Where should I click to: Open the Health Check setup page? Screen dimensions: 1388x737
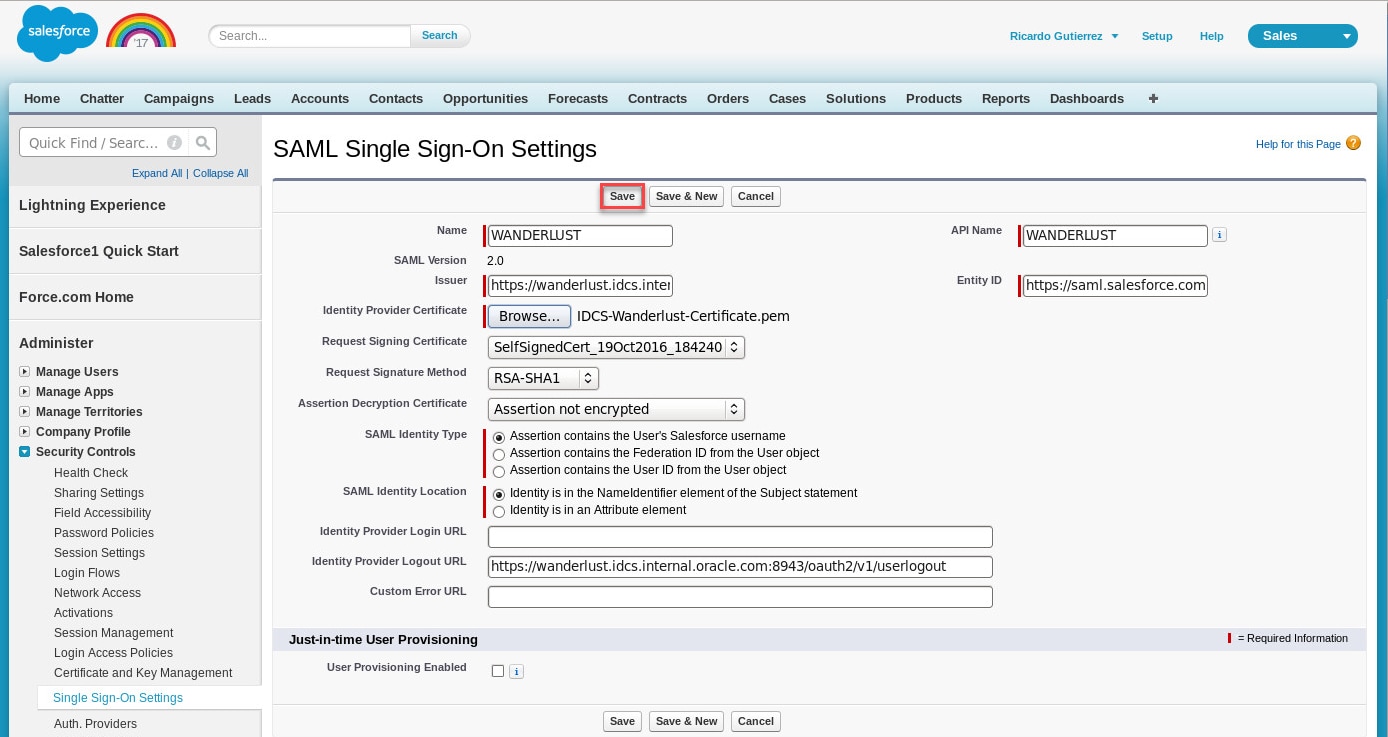91,473
